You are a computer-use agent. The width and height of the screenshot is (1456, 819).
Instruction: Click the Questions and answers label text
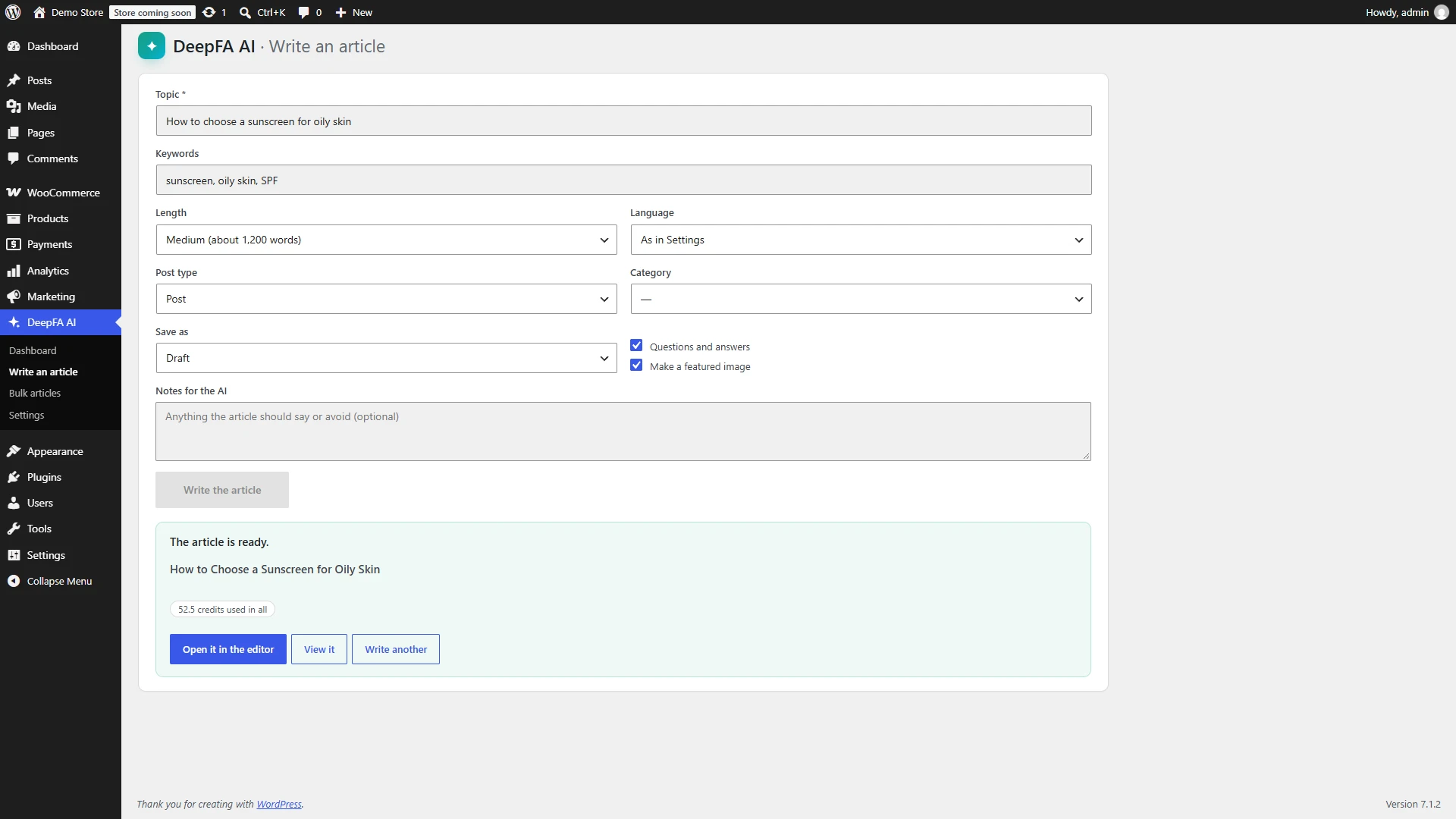click(x=700, y=347)
